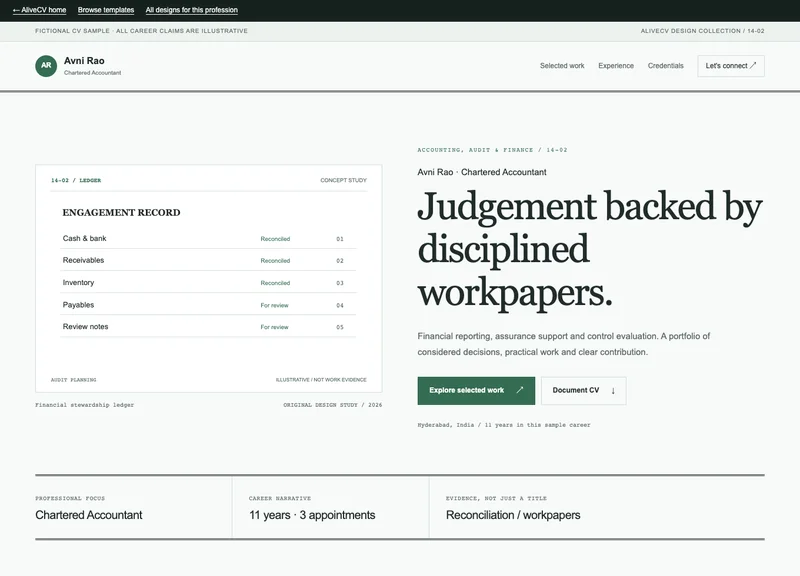This screenshot has width=800, height=576.
Task: Go back to AliveCV home
Action: pyautogui.click(x=39, y=10)
